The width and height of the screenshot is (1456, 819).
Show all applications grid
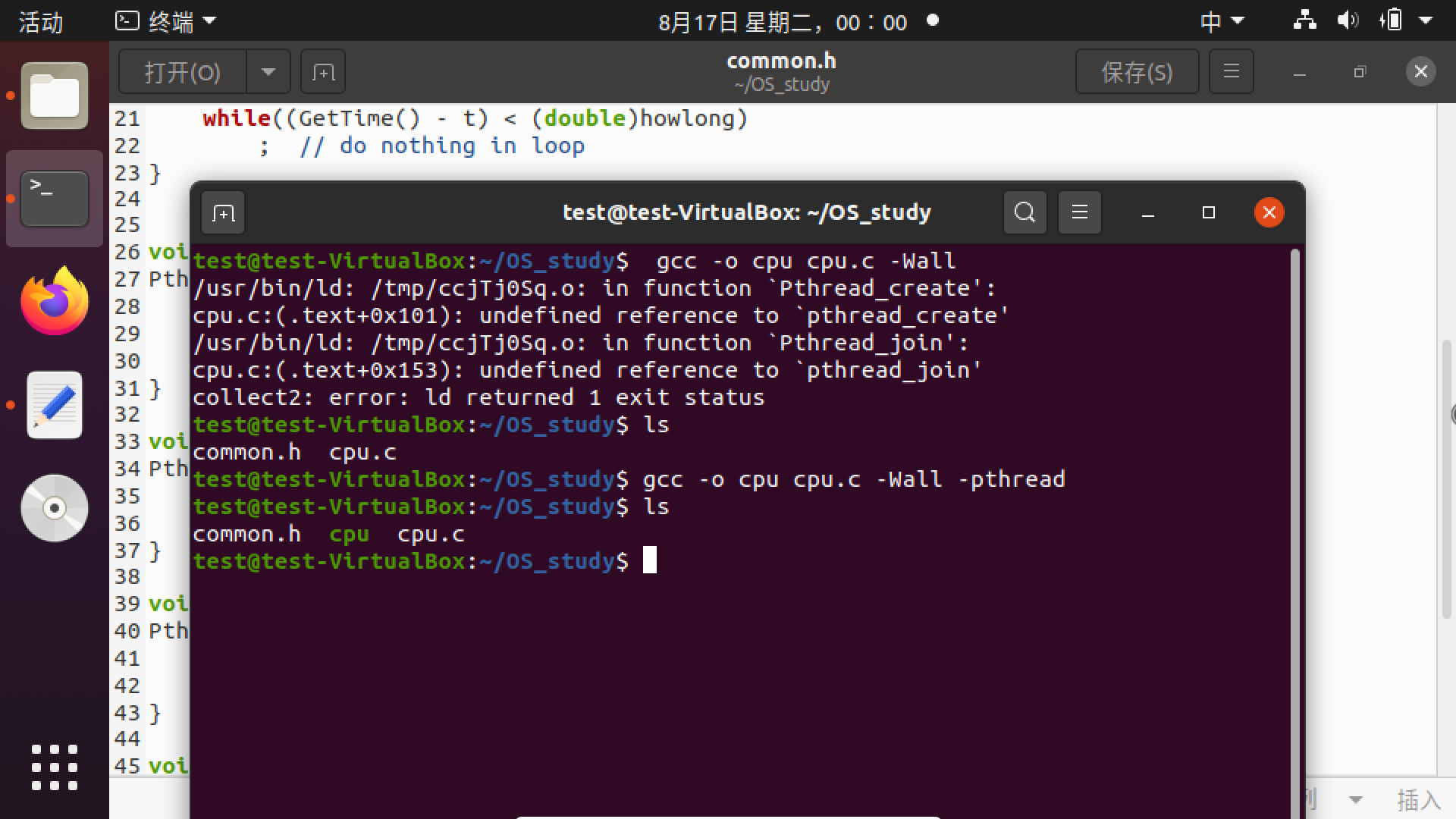point(54,767)
